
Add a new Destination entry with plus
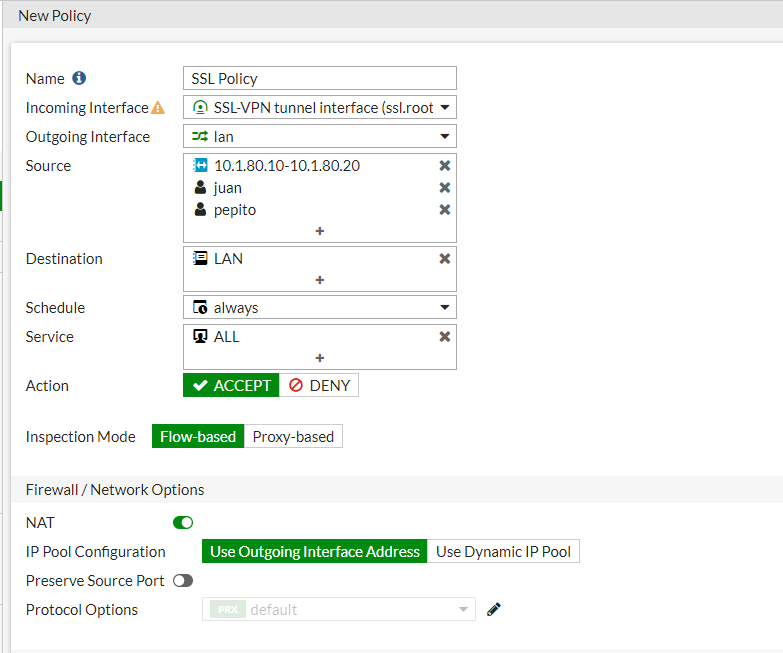pyautogui.click(x=320, y=280)
